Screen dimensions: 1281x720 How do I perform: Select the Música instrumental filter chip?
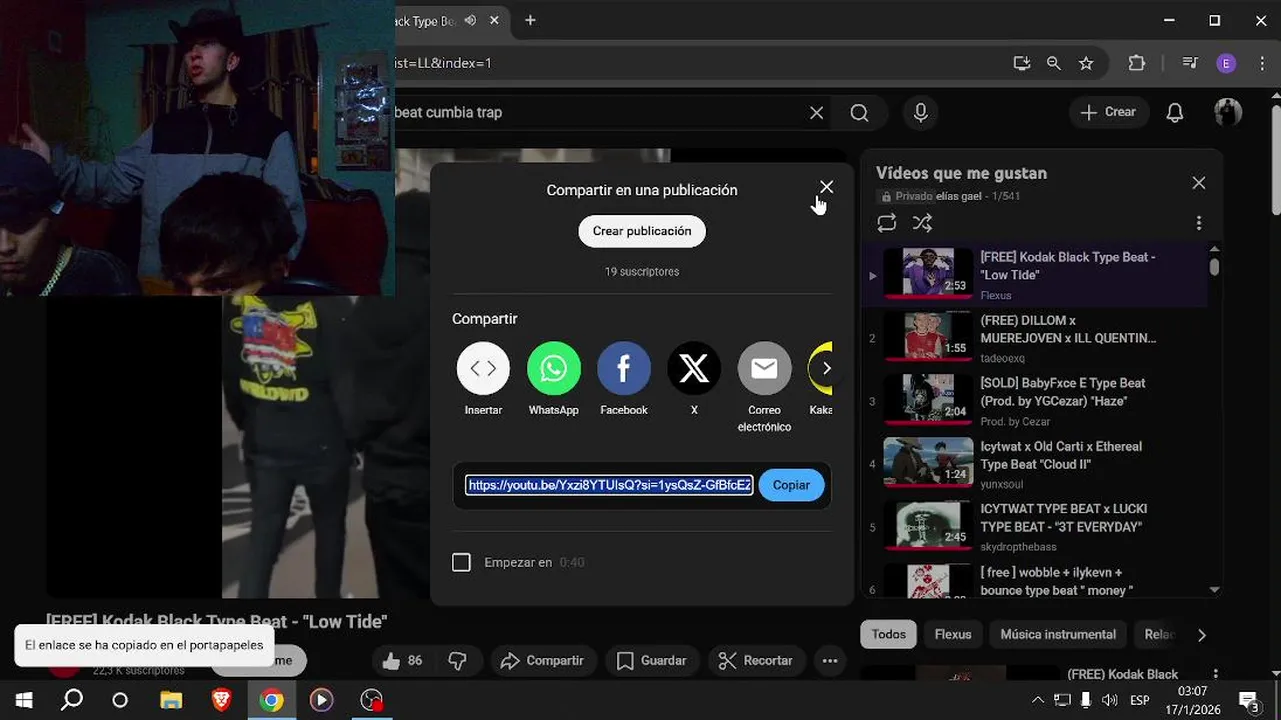point(1058,634)
